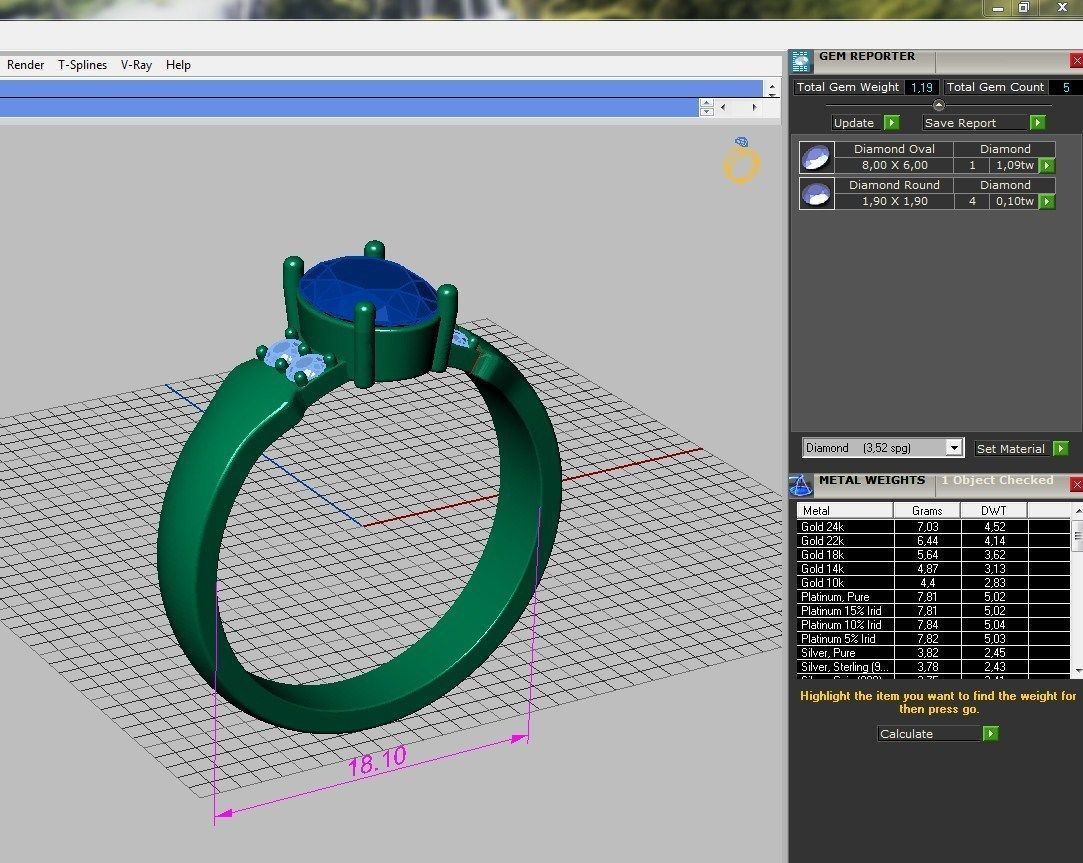Click the Total Gem Count value field

point(1066,87)
